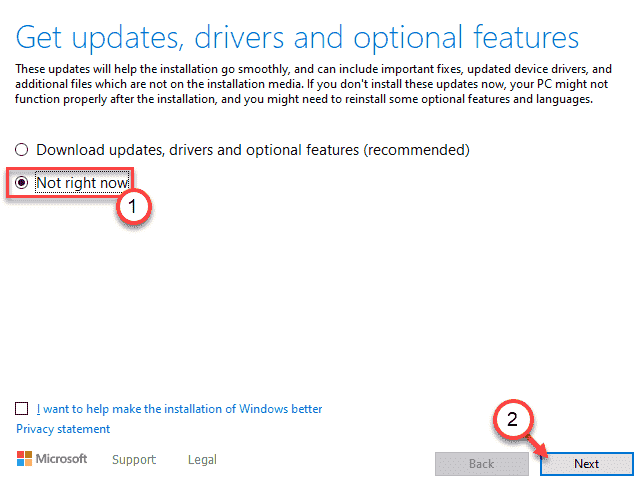Open the Support link in the footer
Viewport: 640px width, 488px height.
point(133,460)
